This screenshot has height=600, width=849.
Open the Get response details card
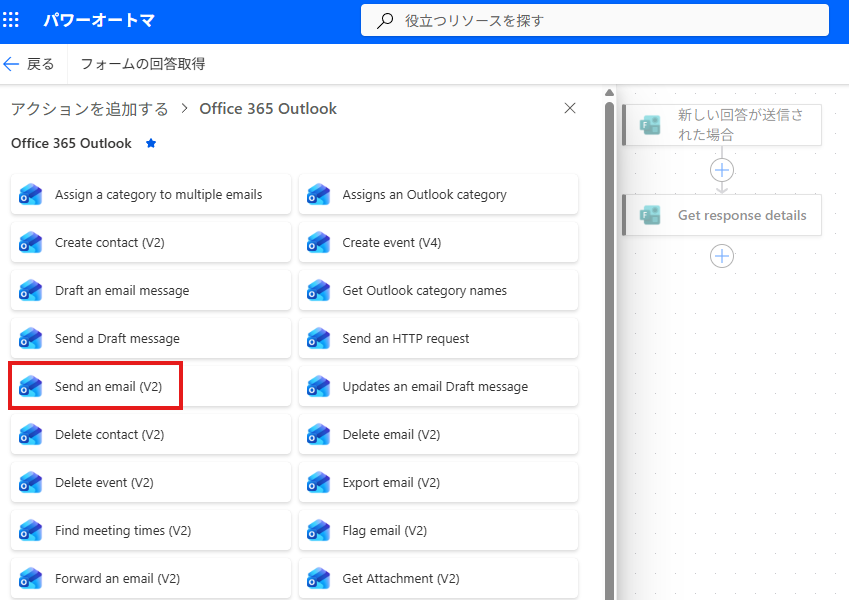(722, 215)
